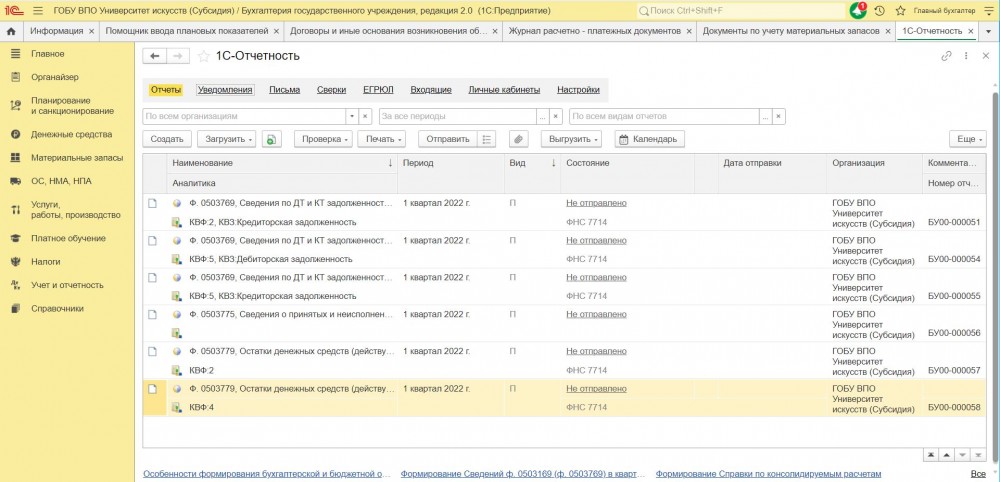This screenshot has width=1000, height=482.
Task: Open the Календарь button
Action: pos(649,139)
